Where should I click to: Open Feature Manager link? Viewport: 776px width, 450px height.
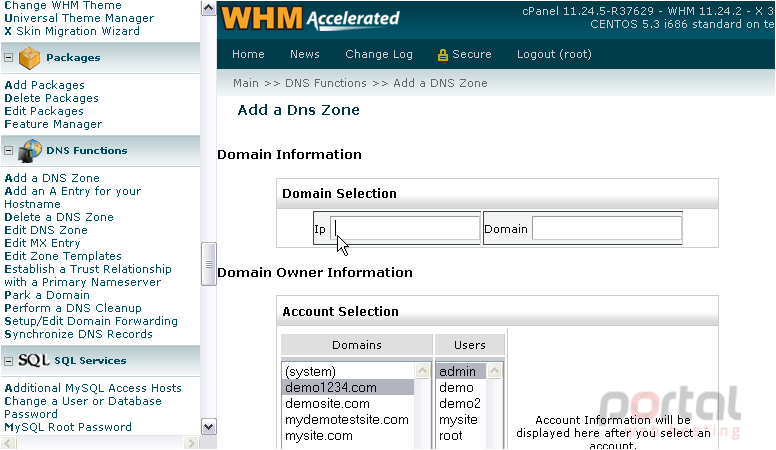[x=53, y=124]
